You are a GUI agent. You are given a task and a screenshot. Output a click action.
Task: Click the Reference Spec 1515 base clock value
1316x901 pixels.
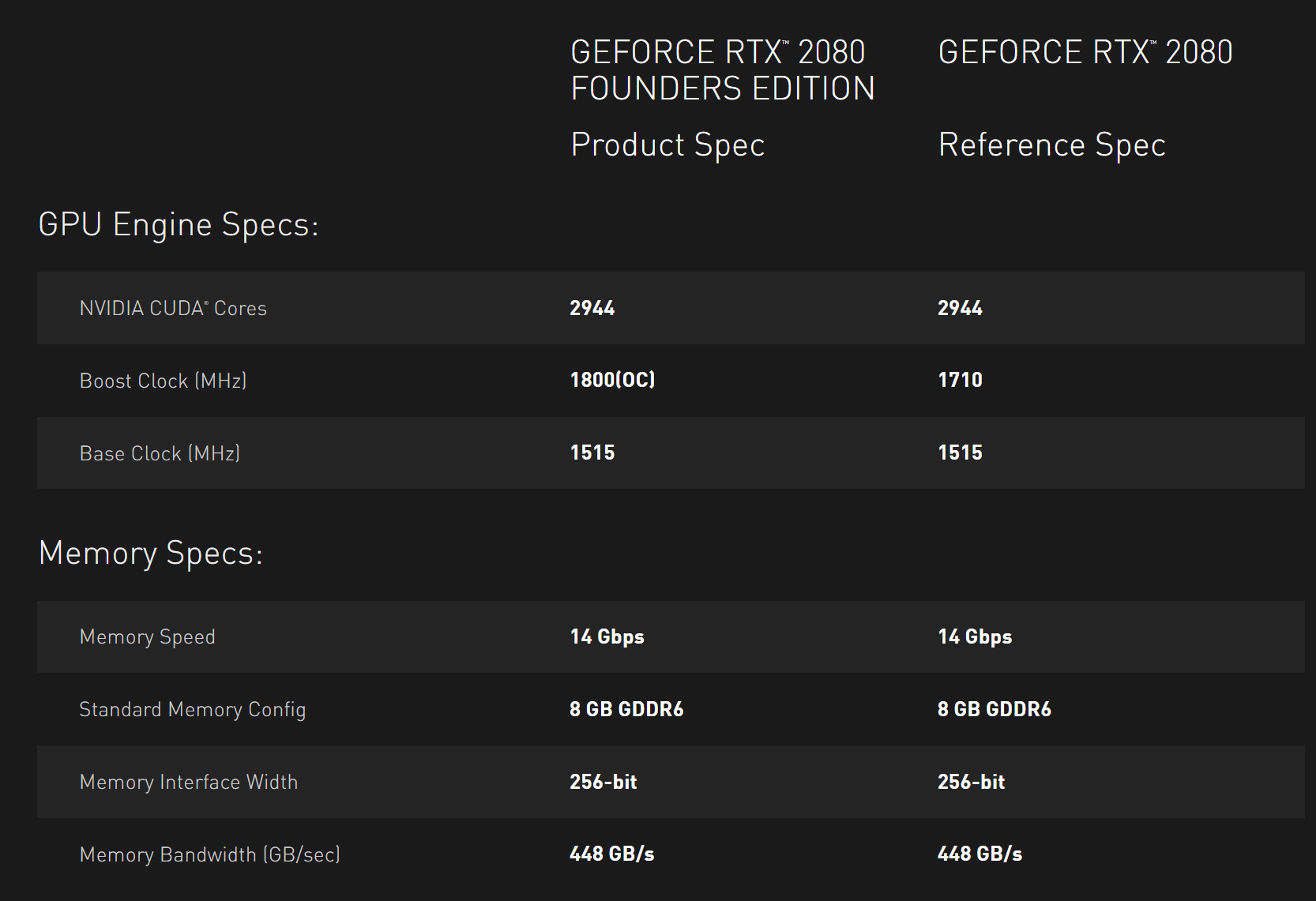point(960,452)
